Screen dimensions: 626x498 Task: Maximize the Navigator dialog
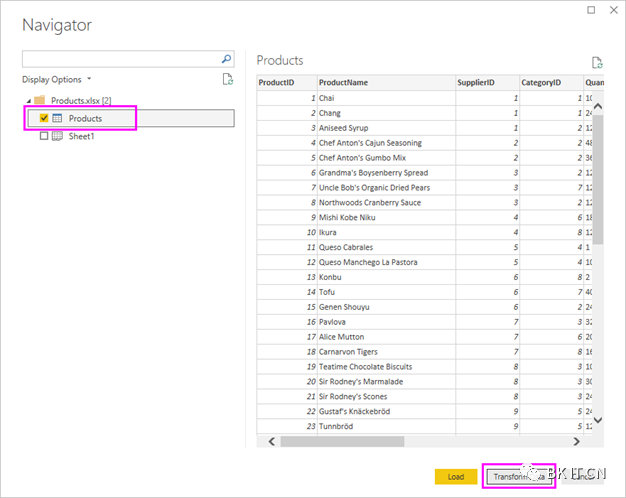point(591,10)
